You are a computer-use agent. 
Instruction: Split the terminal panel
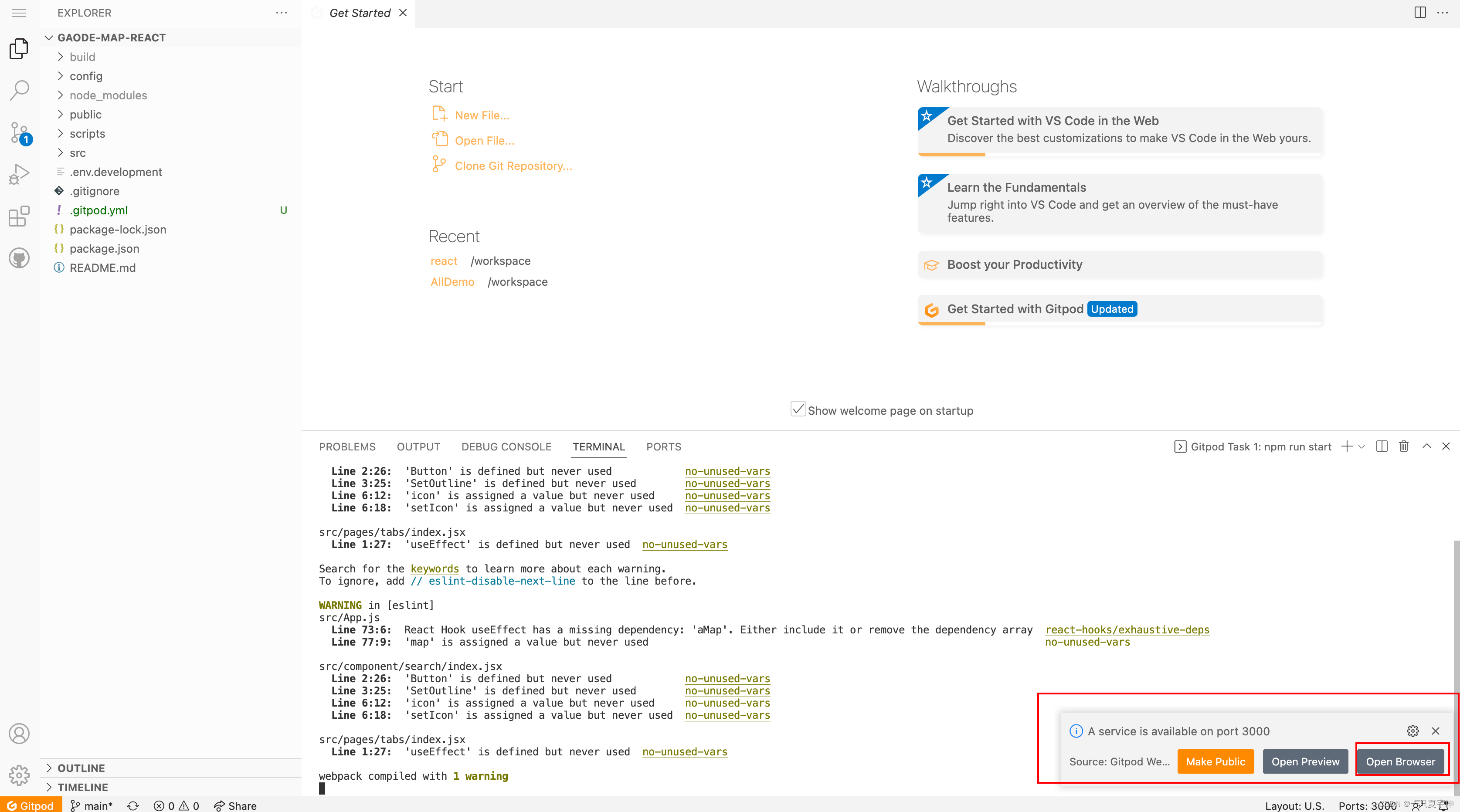pos(1382,447)
